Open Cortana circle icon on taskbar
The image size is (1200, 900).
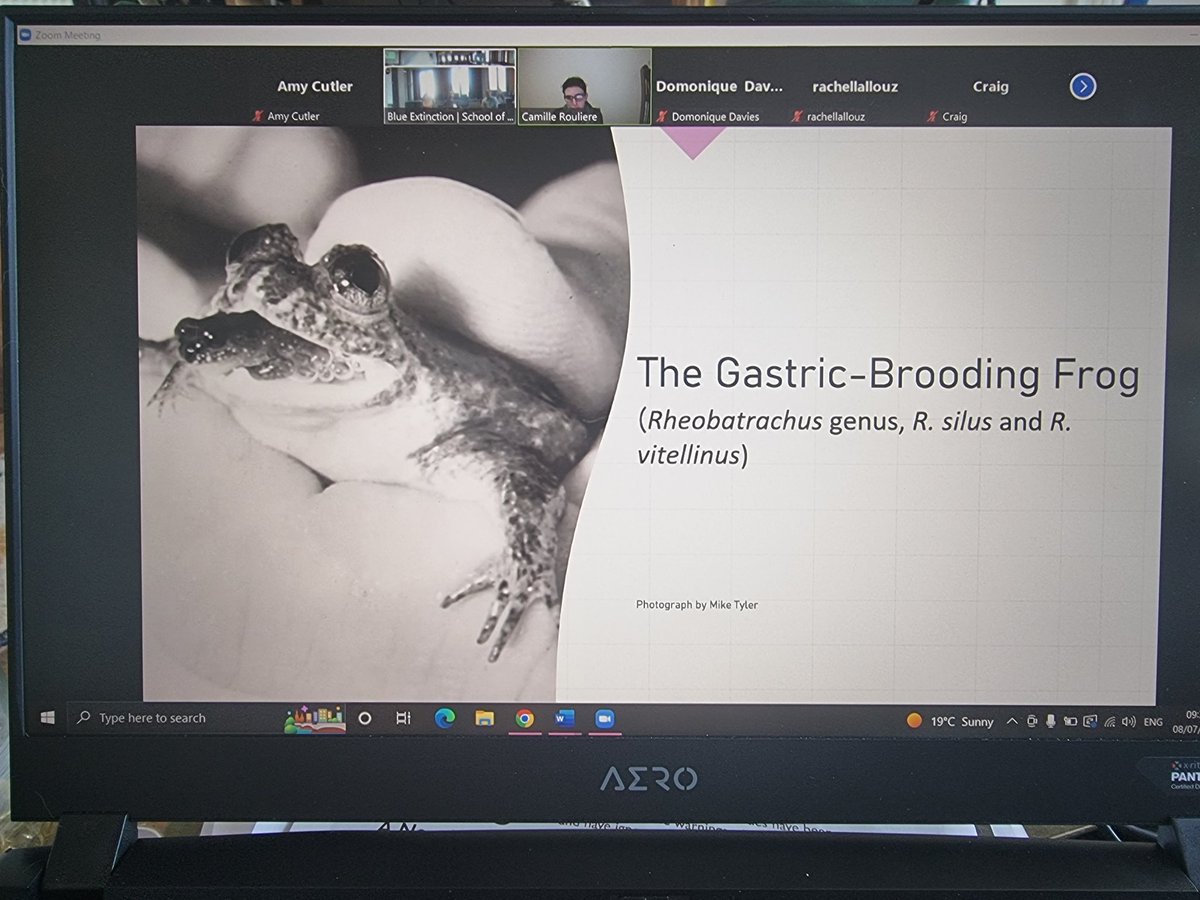[x=365, y=718]
